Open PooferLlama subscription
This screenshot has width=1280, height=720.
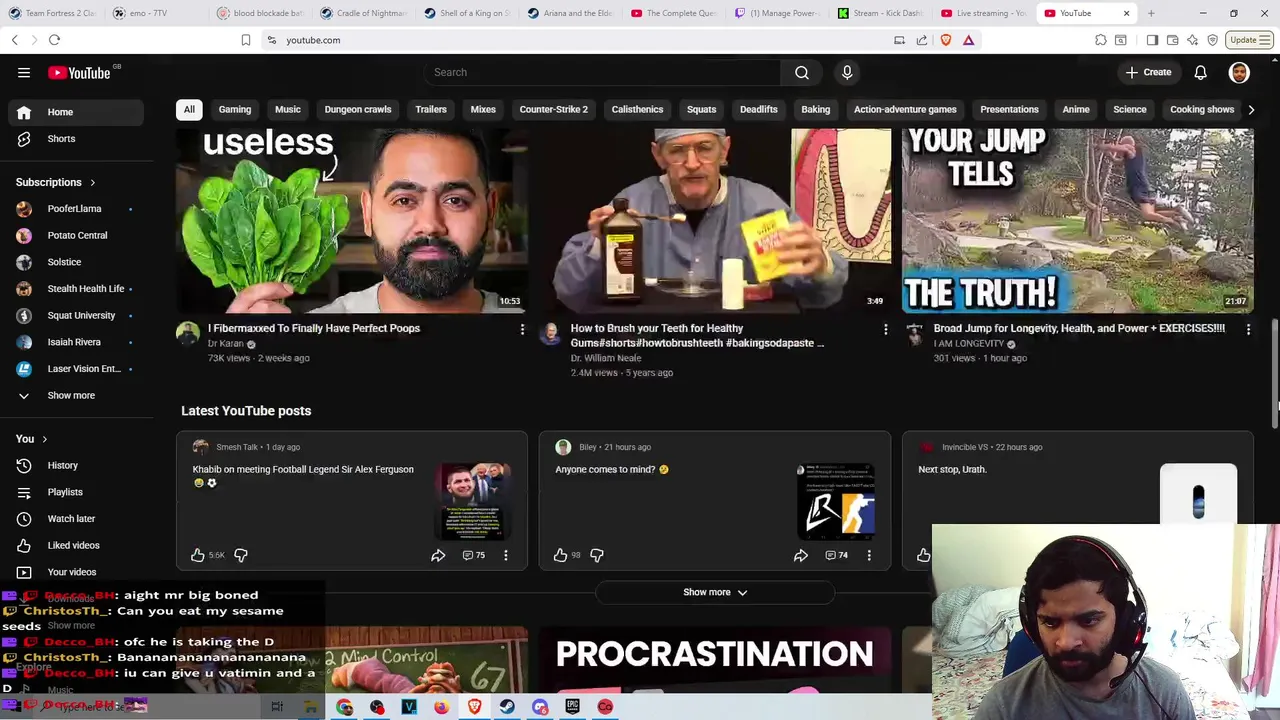click(74, 209)
